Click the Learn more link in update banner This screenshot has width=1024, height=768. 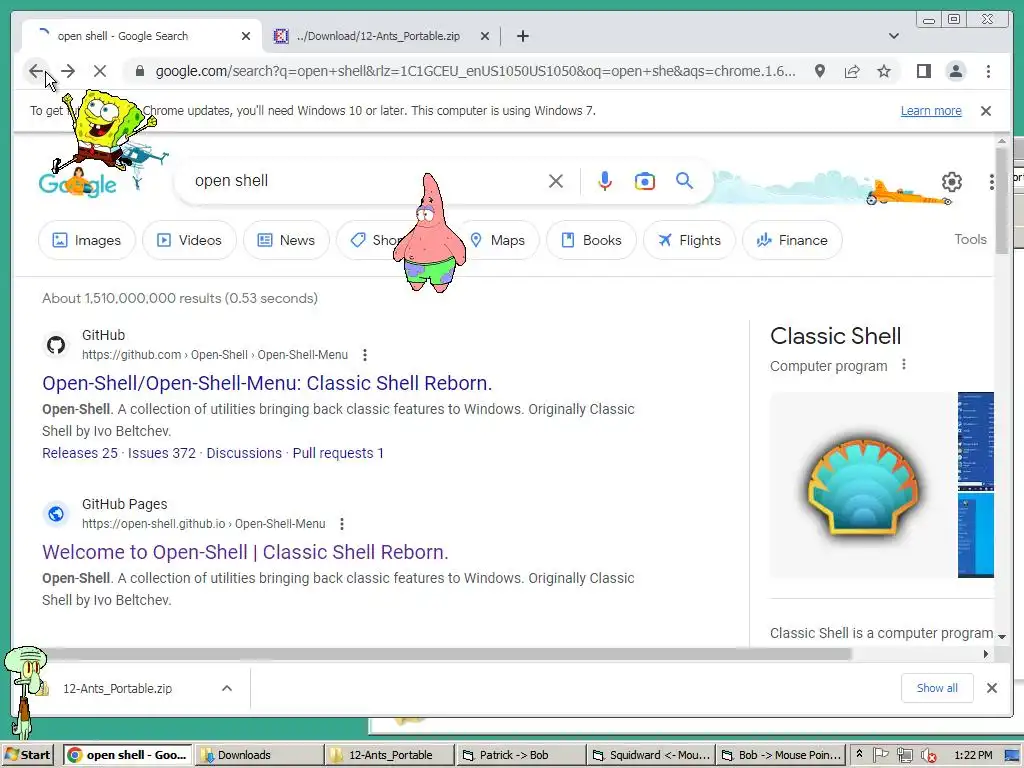coord(931,110)
